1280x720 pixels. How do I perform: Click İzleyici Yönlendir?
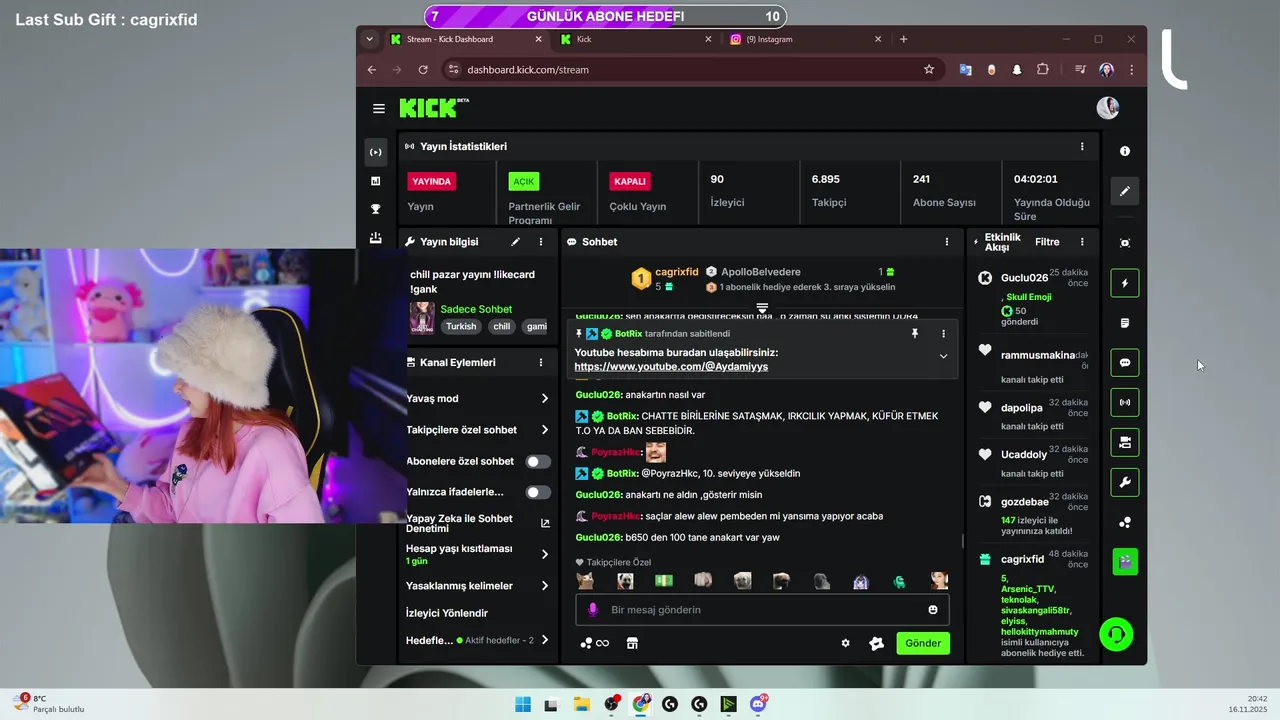click(446, 613)
